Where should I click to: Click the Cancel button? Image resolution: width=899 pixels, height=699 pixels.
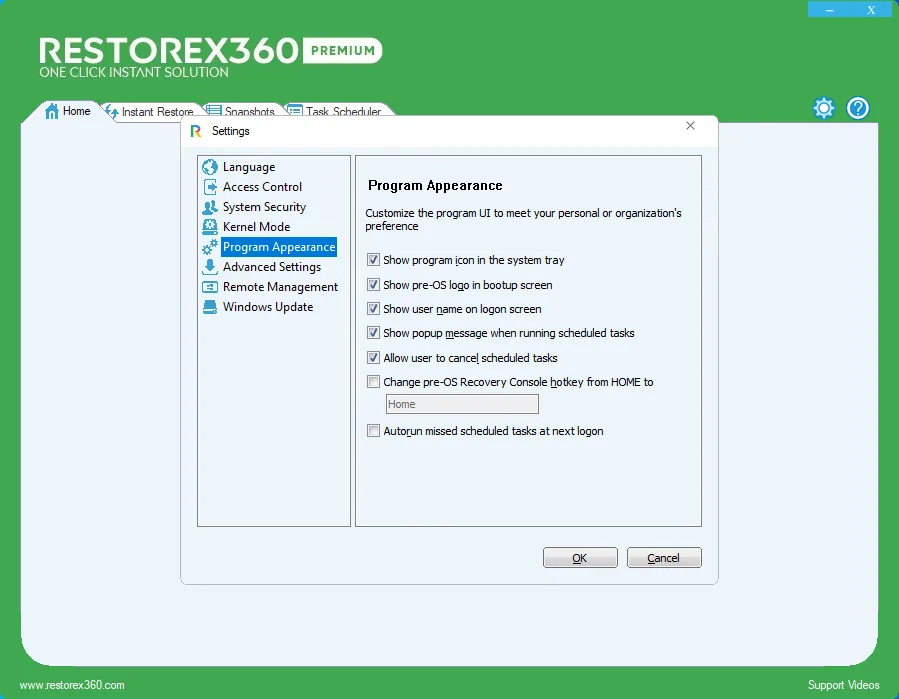coord(663,557)
